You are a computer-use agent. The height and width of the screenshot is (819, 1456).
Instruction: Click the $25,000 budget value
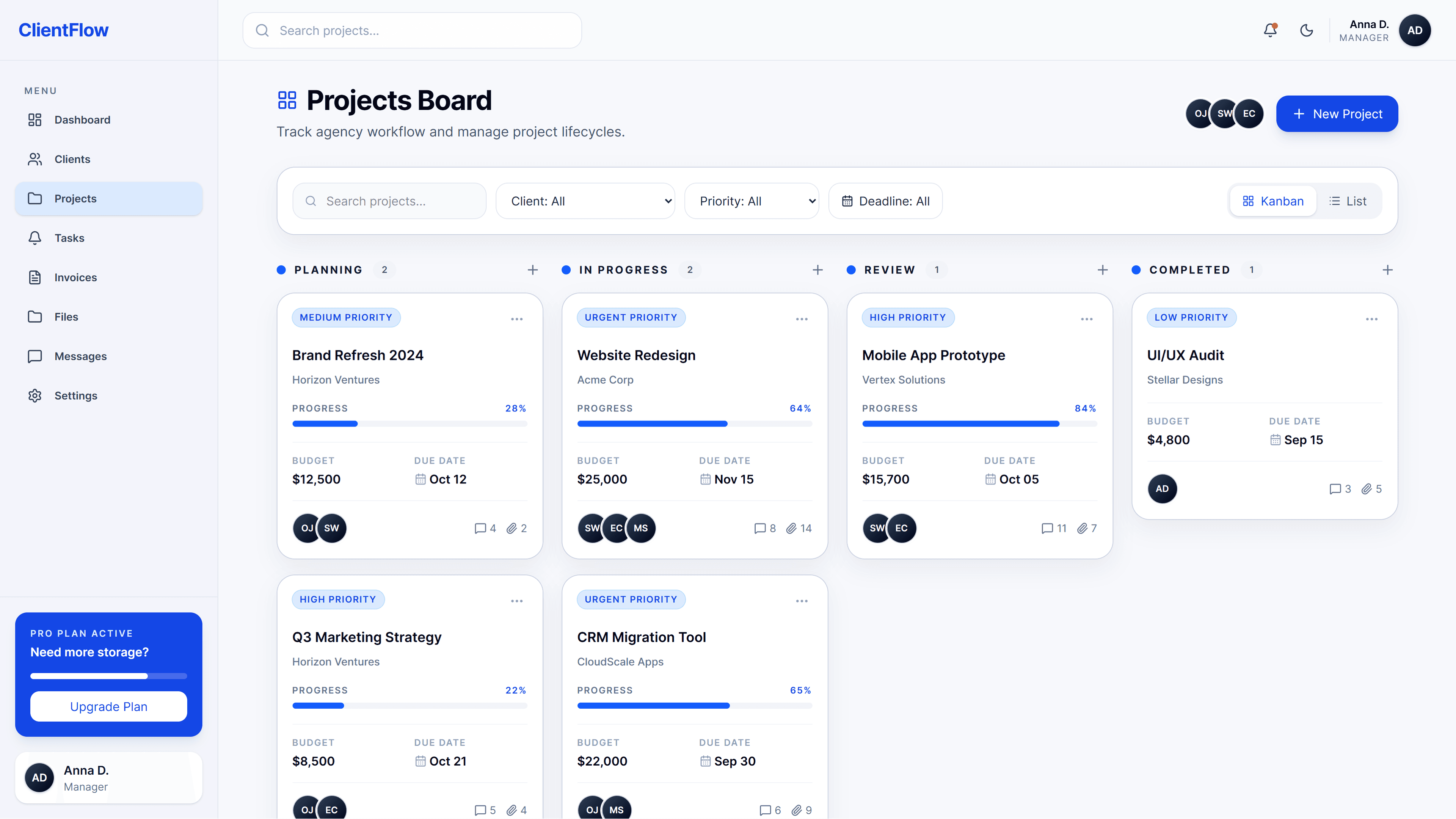click(602, 479)
